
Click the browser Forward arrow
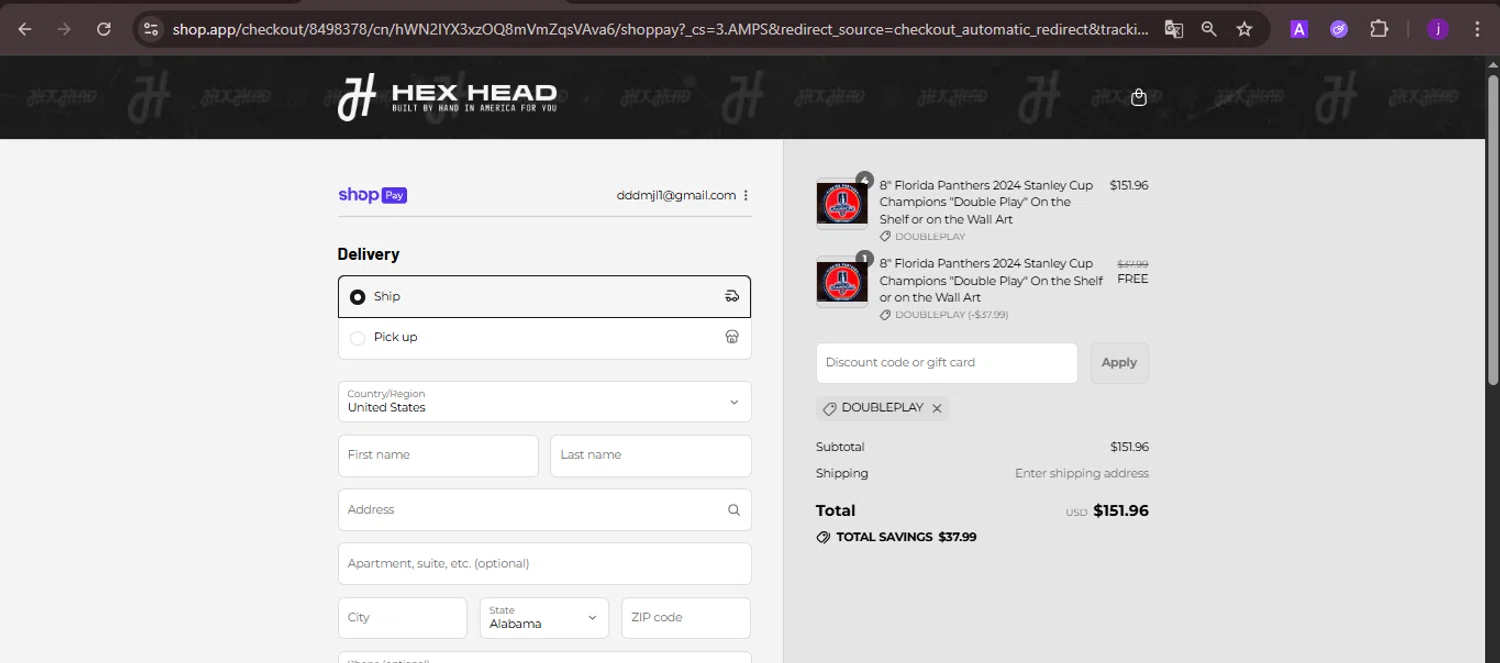[x=64, y=29]
